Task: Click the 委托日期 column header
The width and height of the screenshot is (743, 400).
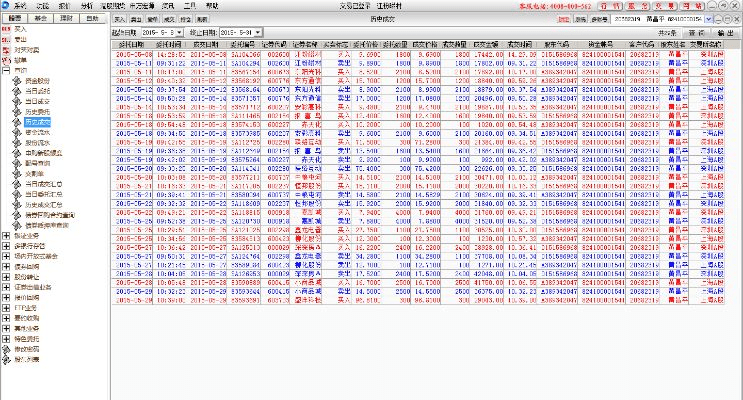Action: 132,44
